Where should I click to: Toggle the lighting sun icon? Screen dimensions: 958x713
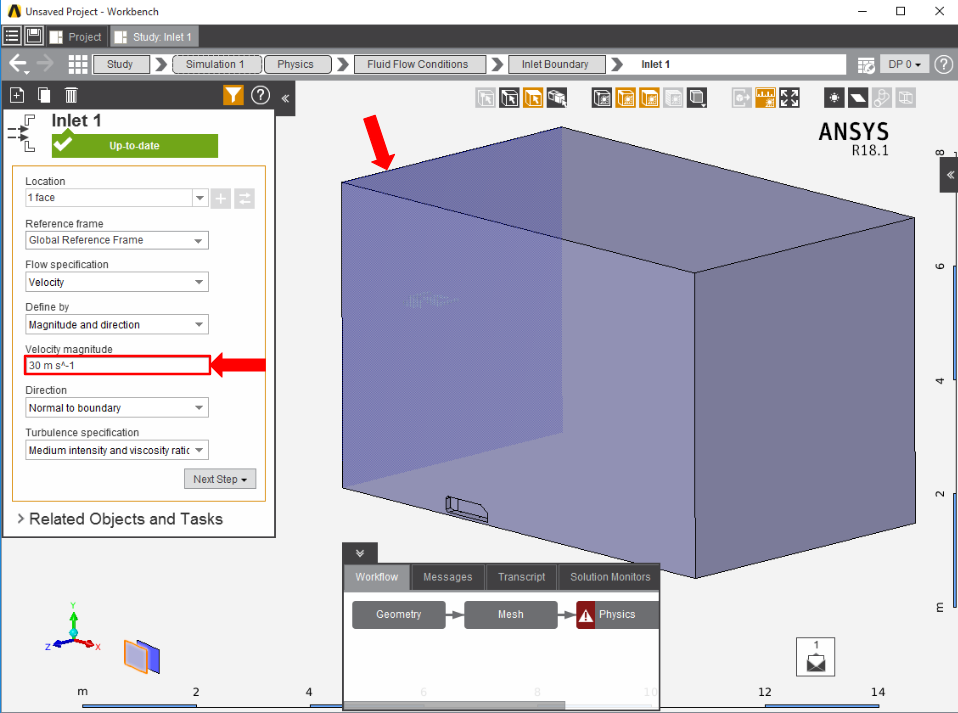[834, 98]
